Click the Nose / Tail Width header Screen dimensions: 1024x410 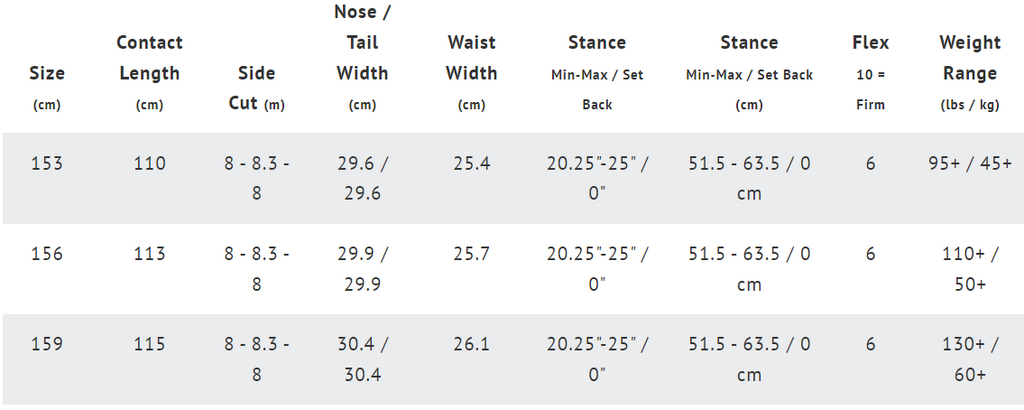click(362, 57)
